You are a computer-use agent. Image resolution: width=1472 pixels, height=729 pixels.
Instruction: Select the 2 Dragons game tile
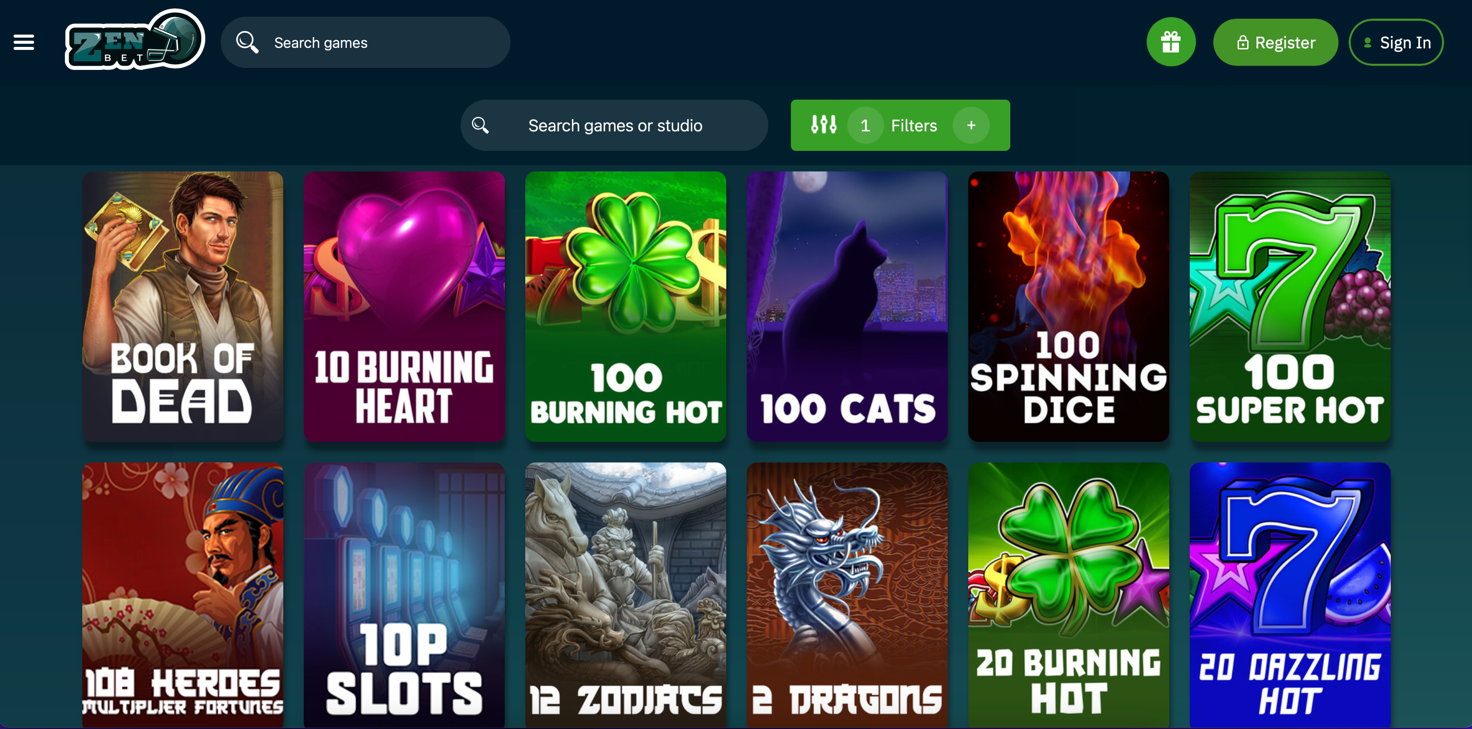847,595
